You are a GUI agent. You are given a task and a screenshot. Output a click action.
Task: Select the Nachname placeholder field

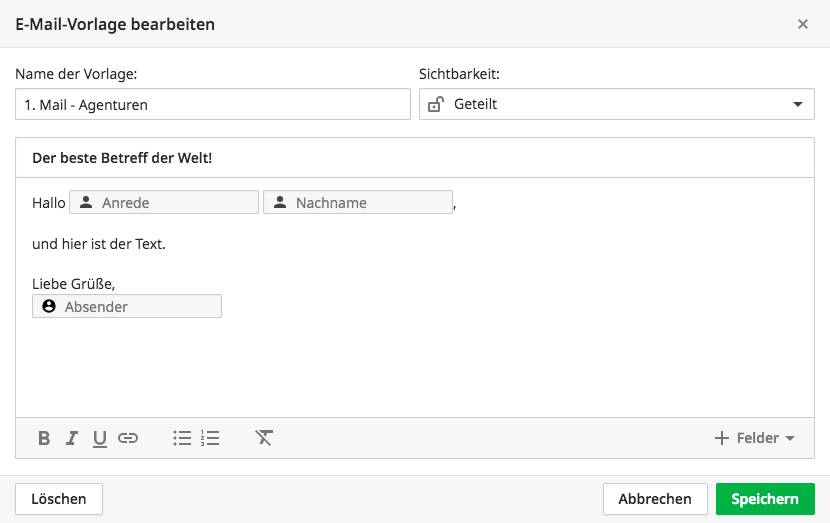click(358, 202)
